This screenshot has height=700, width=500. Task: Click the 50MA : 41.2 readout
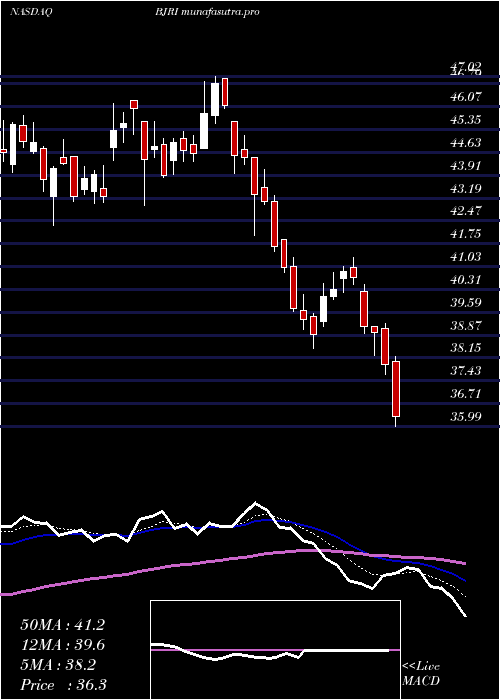point(62,625)
